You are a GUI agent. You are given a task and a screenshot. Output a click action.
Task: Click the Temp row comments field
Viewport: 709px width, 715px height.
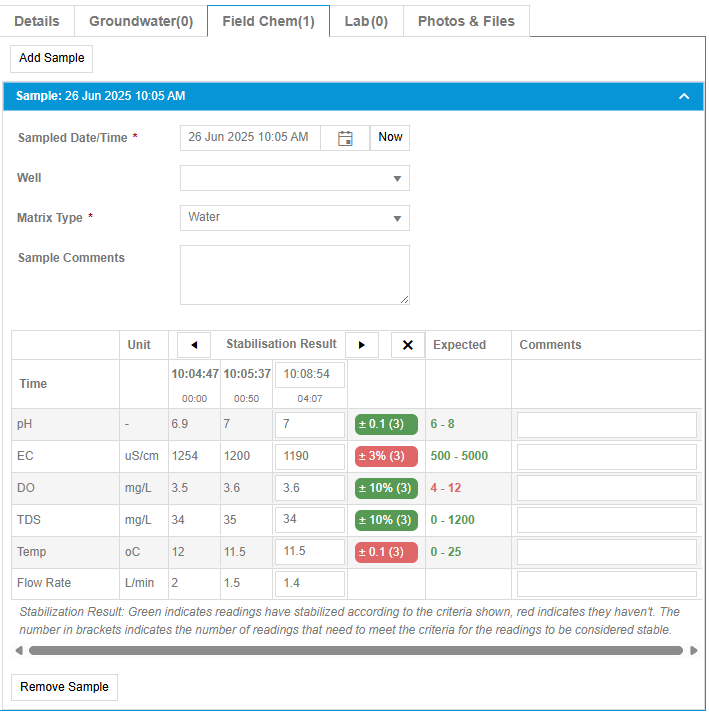click(607, 552)
